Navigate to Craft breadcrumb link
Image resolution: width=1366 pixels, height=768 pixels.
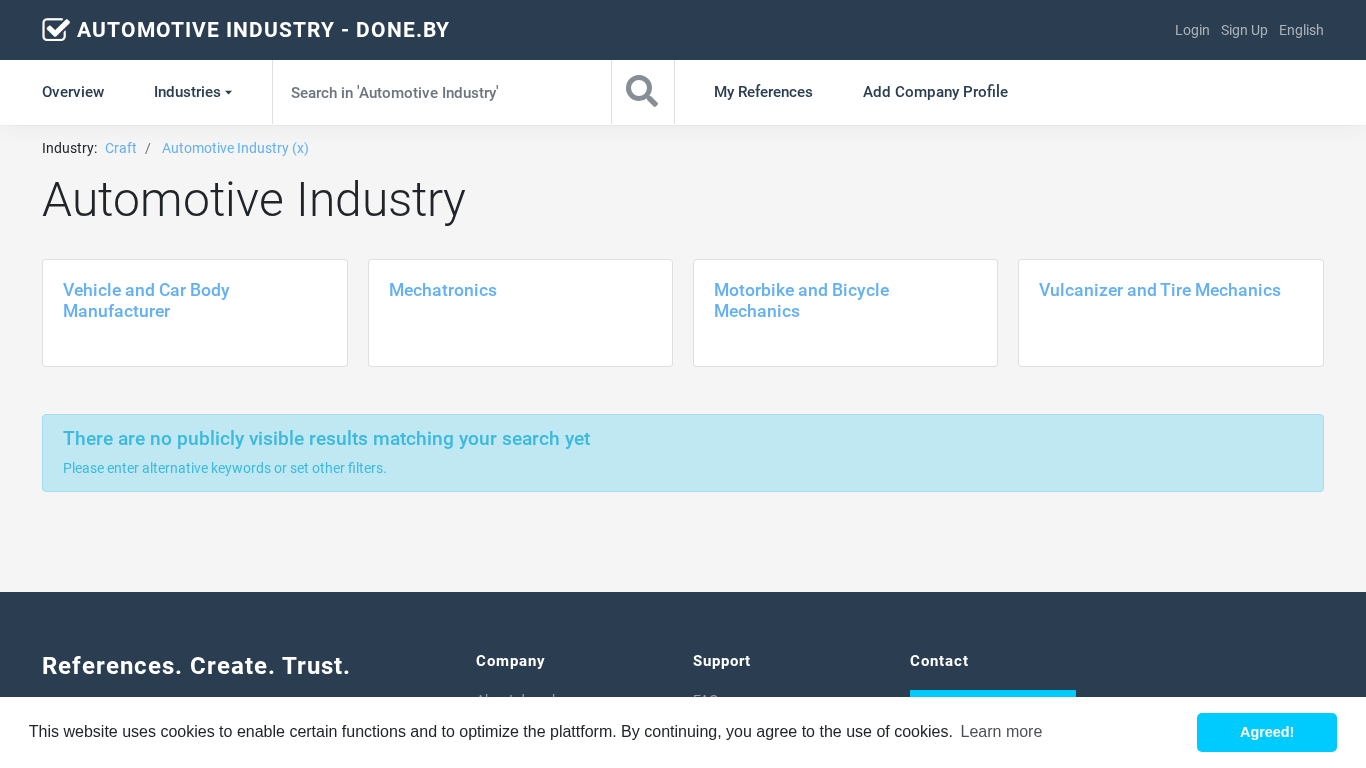pyautogui.click(x=121, y=148)
